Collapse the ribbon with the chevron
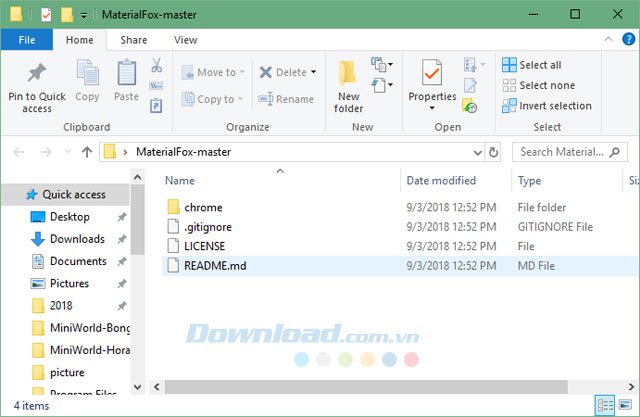This screenshot has height=417, width=640. click(x=608, y=39)
